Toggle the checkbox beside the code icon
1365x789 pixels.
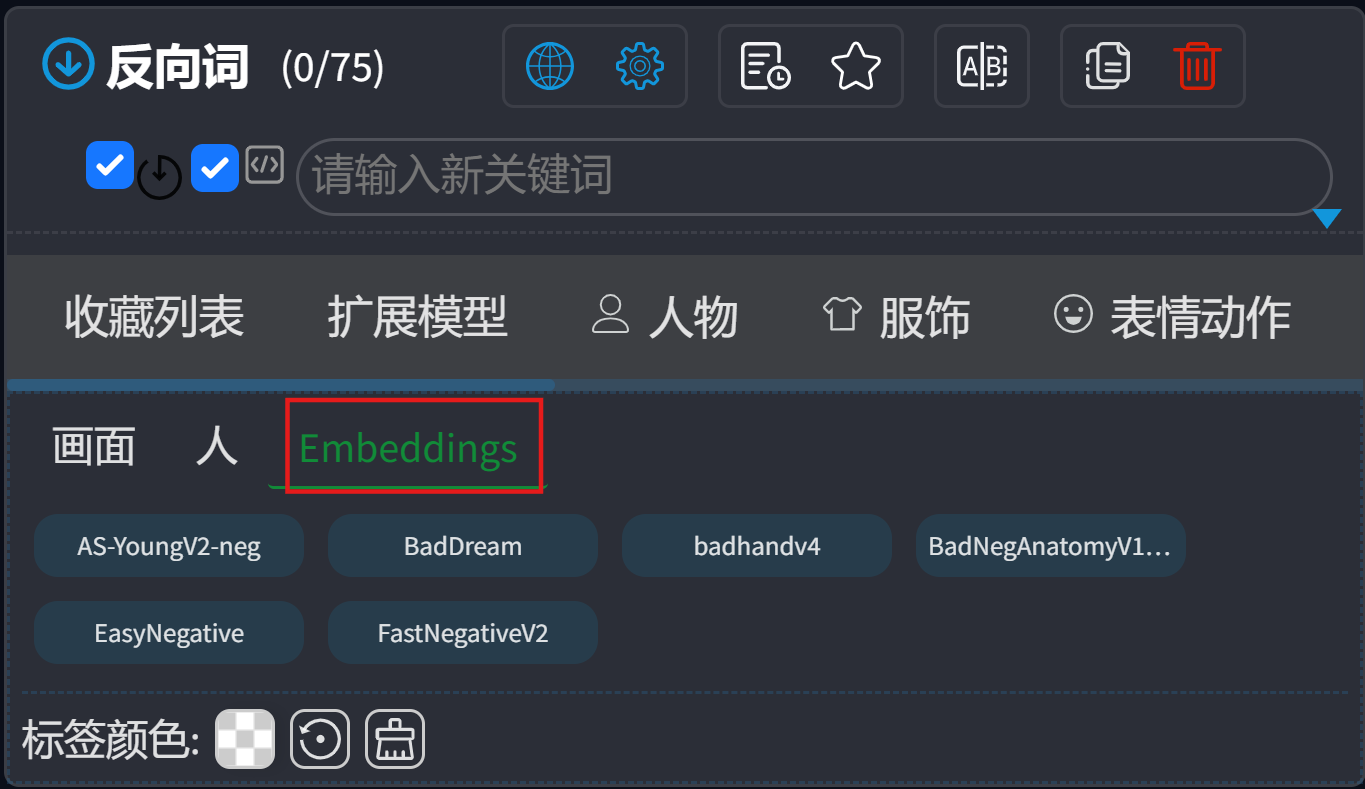click(x=215, y=167)
